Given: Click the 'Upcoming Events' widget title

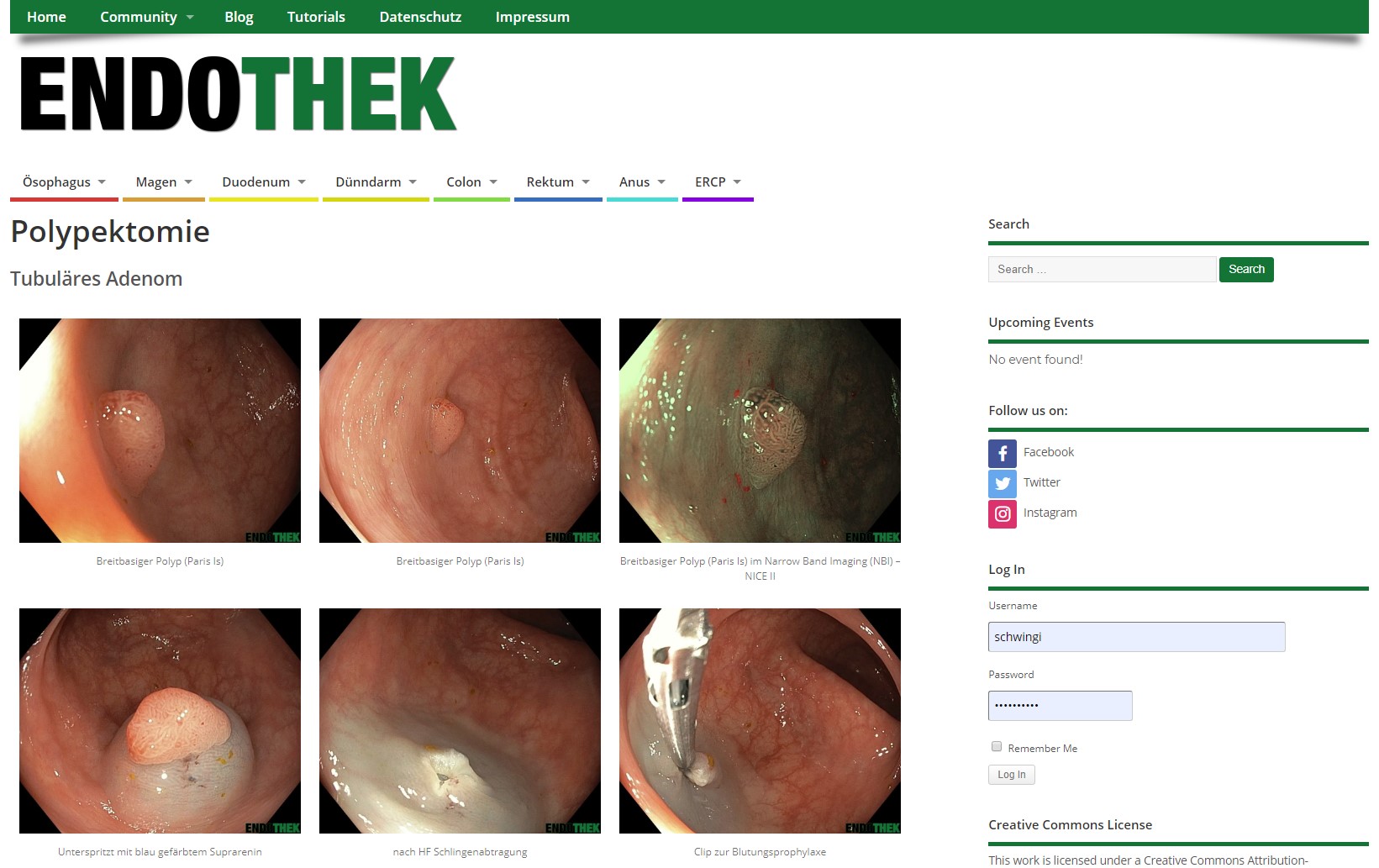Looking at the screenshot, I should click(x=1040, y=323).
